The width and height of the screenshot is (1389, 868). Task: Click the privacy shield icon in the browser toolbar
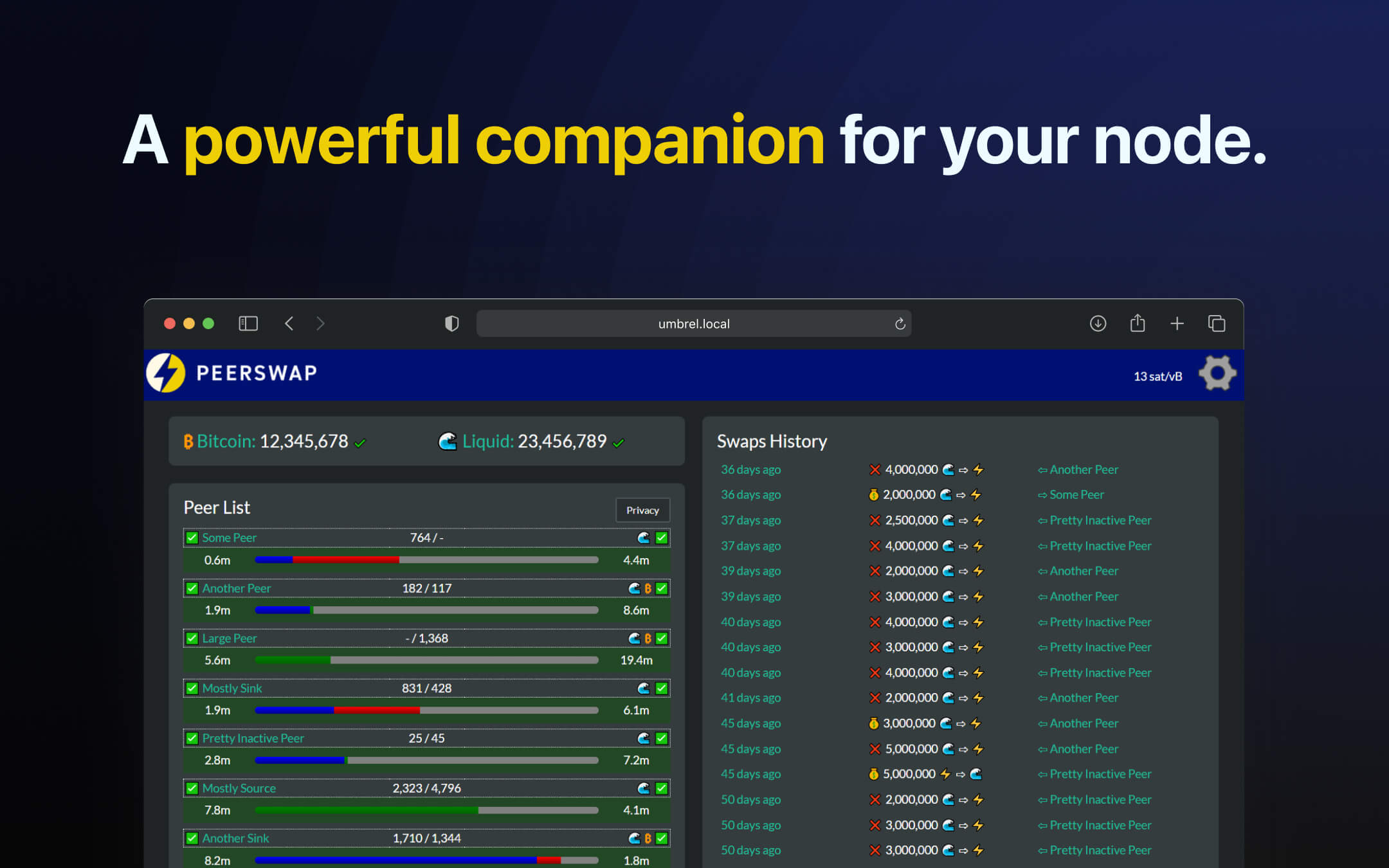coord(451,323)
